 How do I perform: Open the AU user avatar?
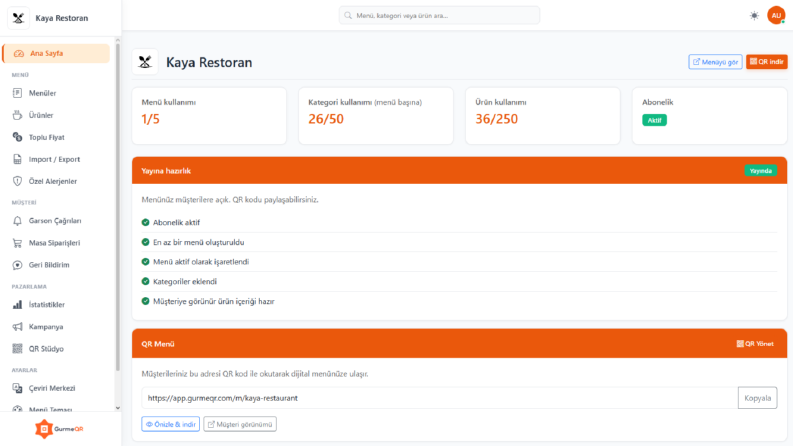point(776,15)
